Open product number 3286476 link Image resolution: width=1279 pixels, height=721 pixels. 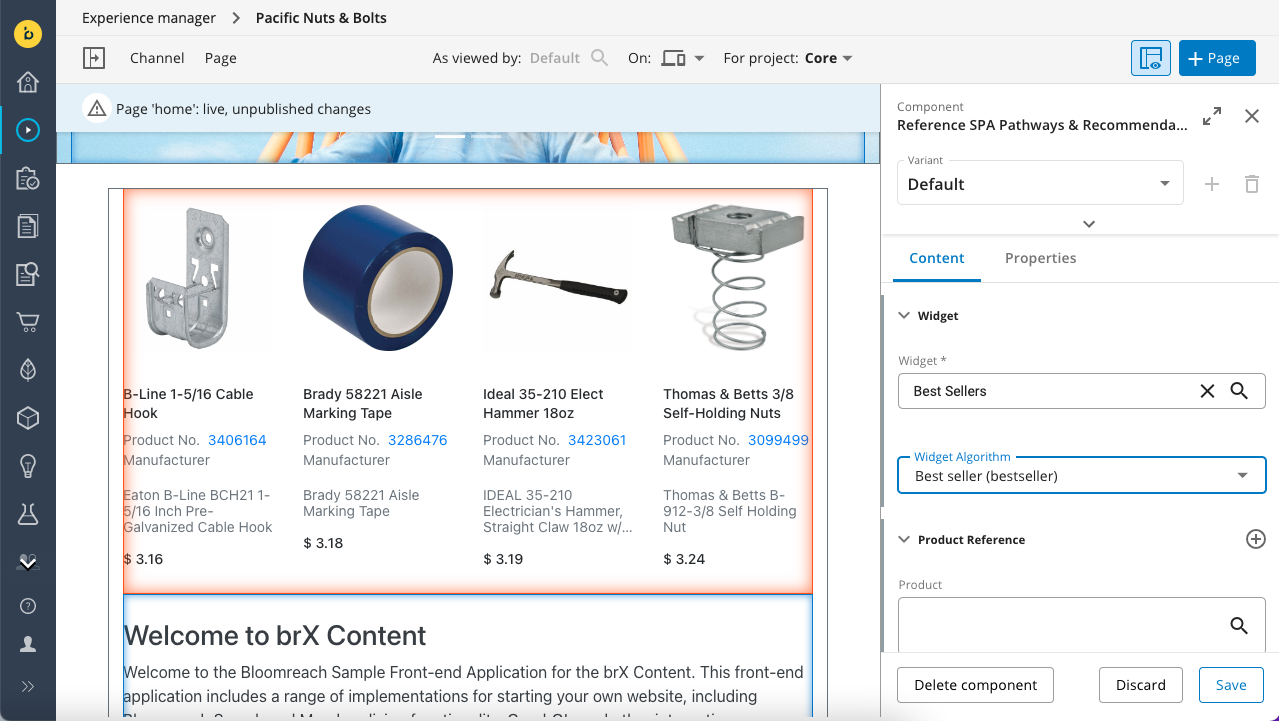tap(418, 440)
